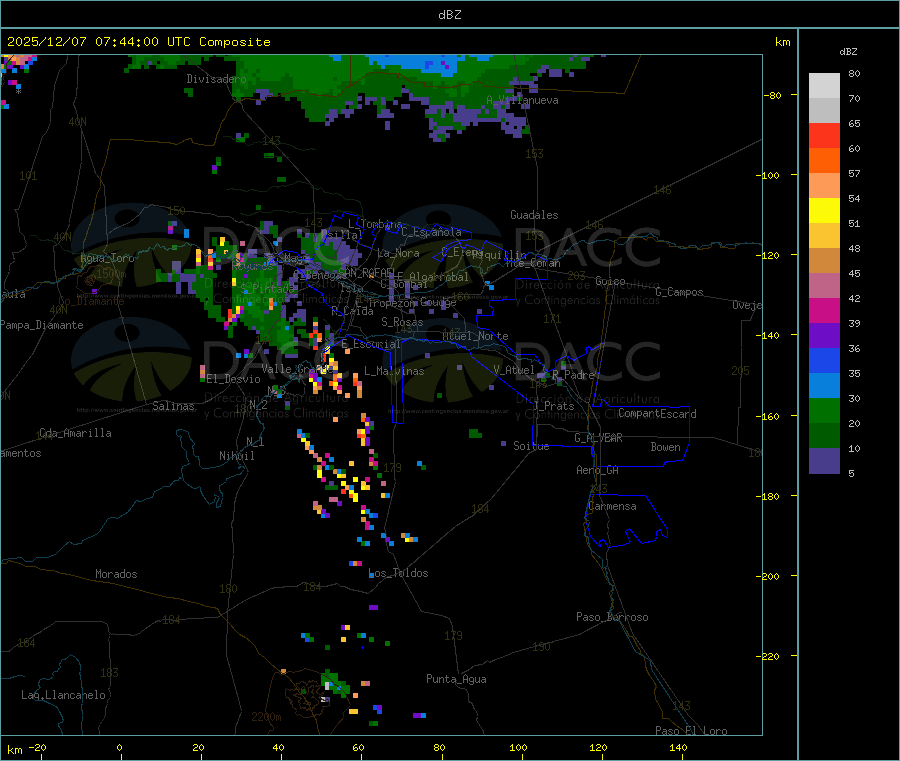Click the Los_Toldos map label

click(398, 573)
